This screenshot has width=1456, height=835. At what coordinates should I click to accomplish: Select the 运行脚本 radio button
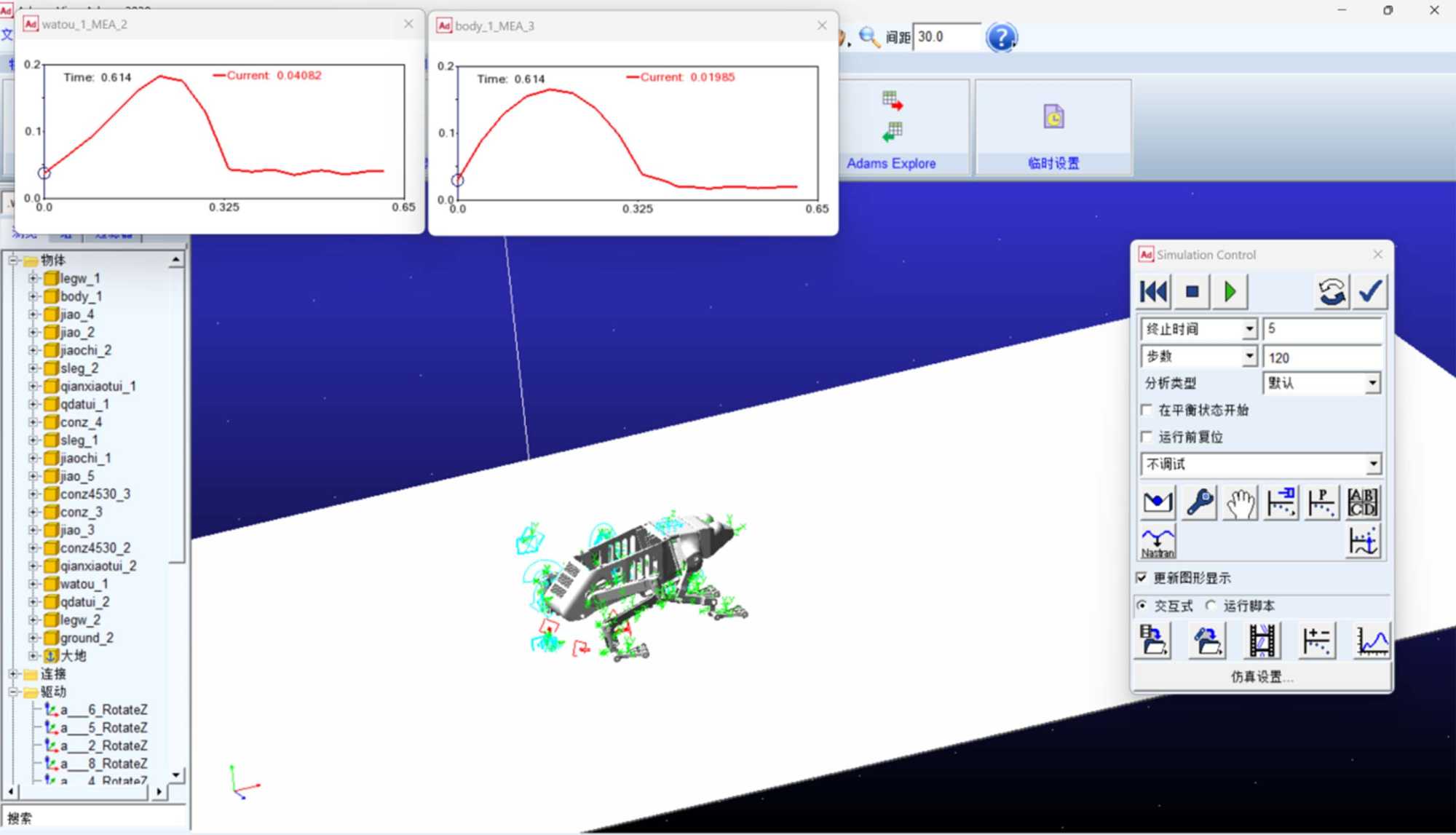[x=1211, y=605]
